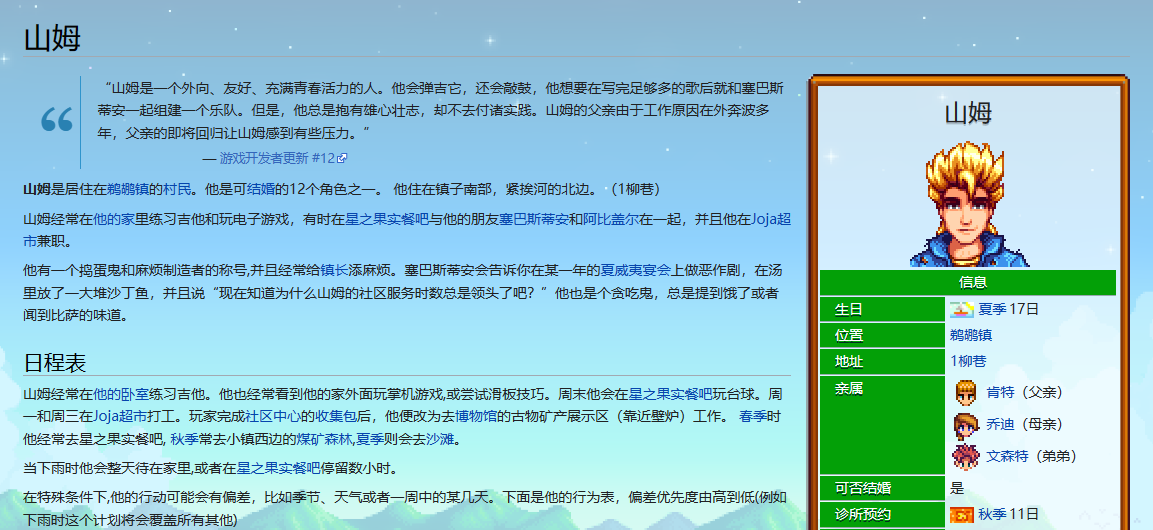Image resolution: width=1153 pixels, height=530 pixels.
Task: Open the 鹈鹕镇 link in the intro sentence
Action: (128, 189)
